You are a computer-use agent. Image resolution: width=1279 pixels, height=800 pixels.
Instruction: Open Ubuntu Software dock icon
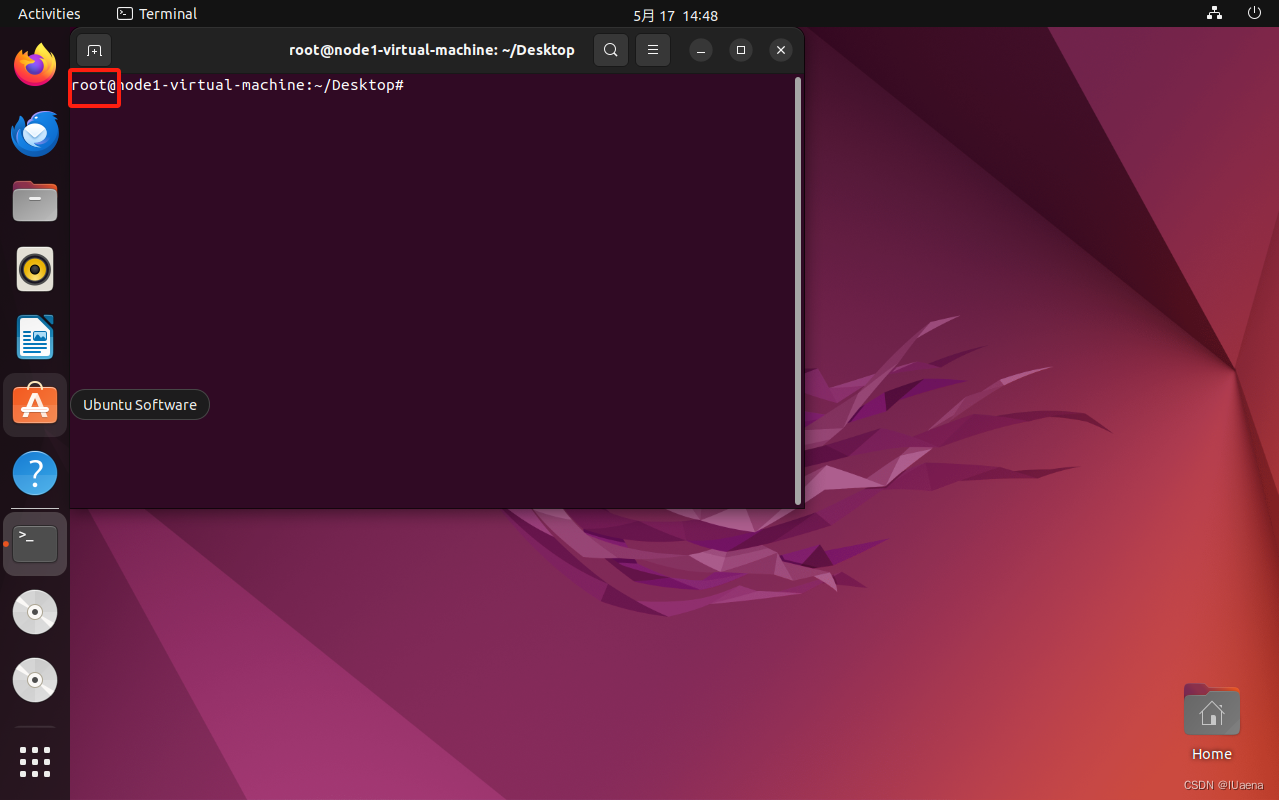(35, 405)
